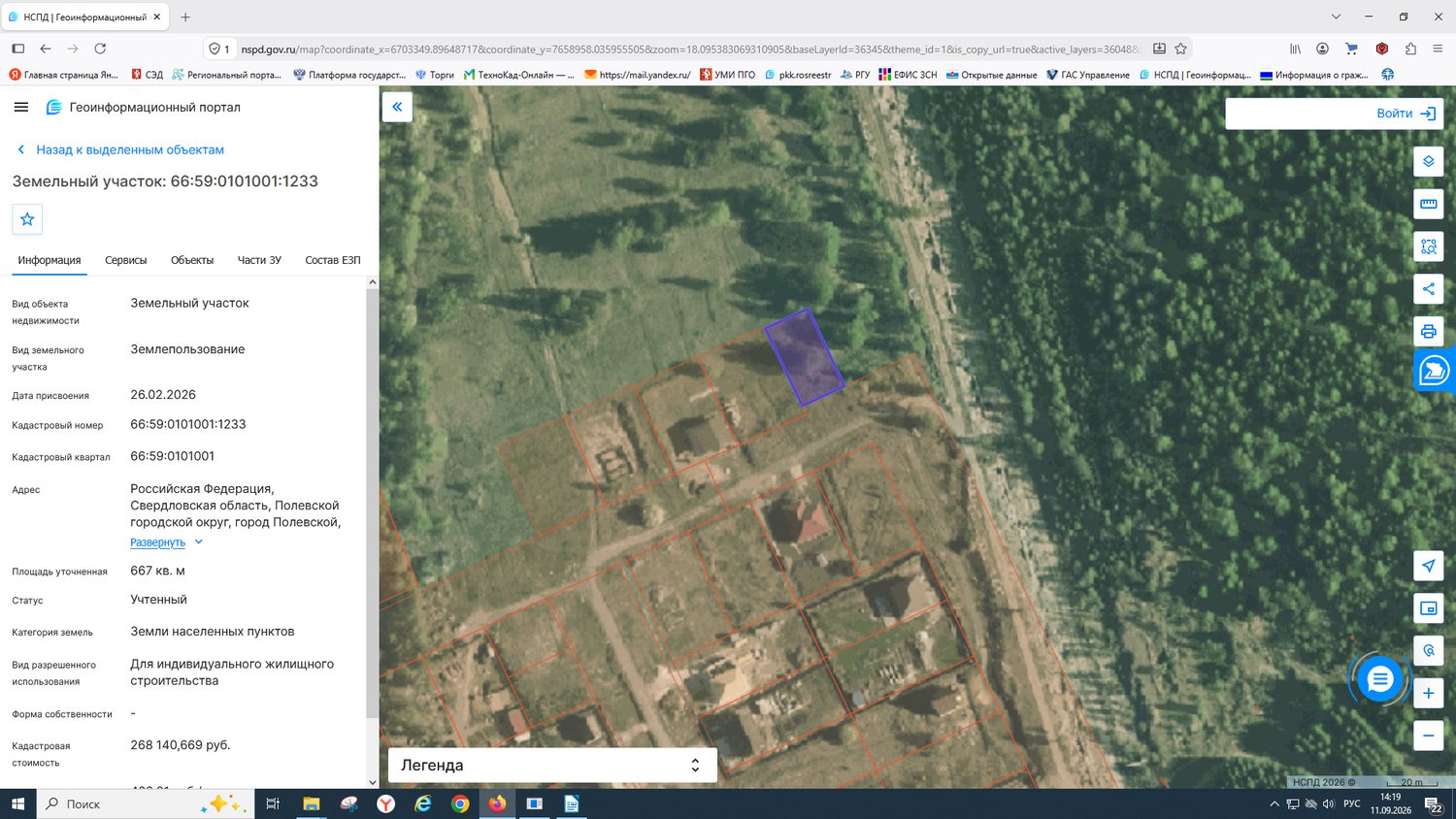Image resolution: width=1456 pixels, height=819 pixels.
Task: Collapse the side panel with double chevron
Action: [397, 107]
